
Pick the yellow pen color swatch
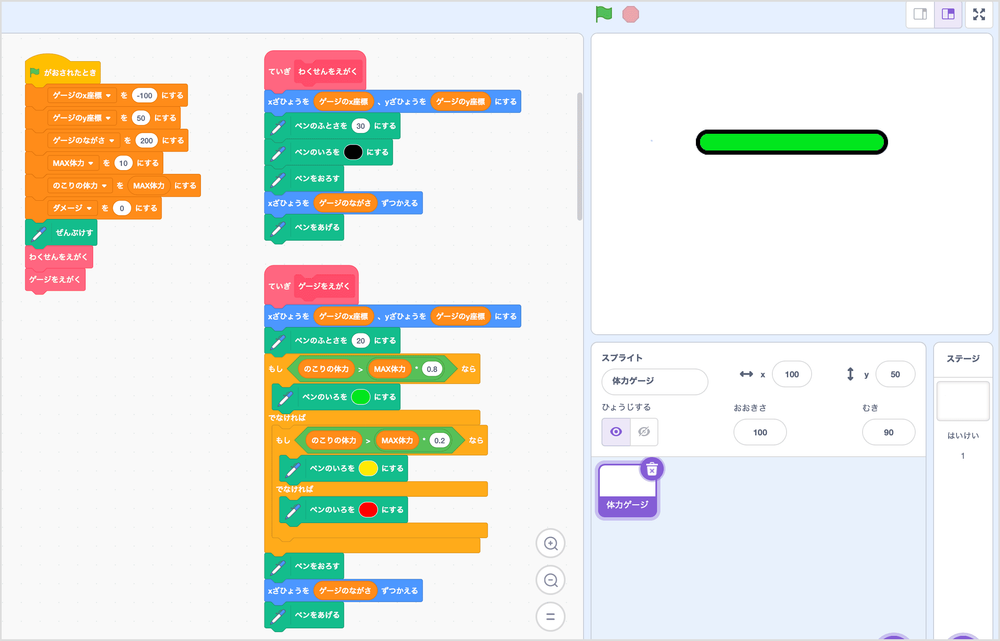click(368, 468)
